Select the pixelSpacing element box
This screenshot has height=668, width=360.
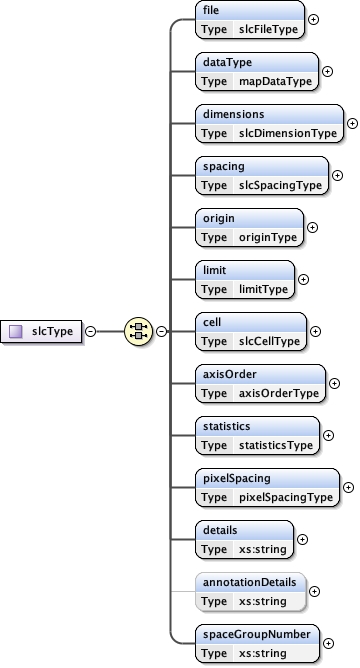click(x=268, y=487)
